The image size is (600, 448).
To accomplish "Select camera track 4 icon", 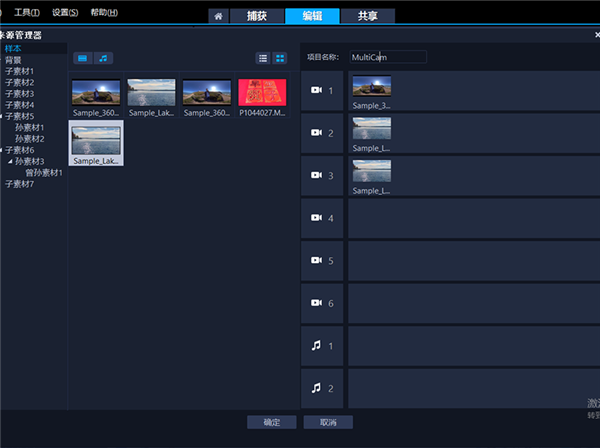I will click(316, 217).
